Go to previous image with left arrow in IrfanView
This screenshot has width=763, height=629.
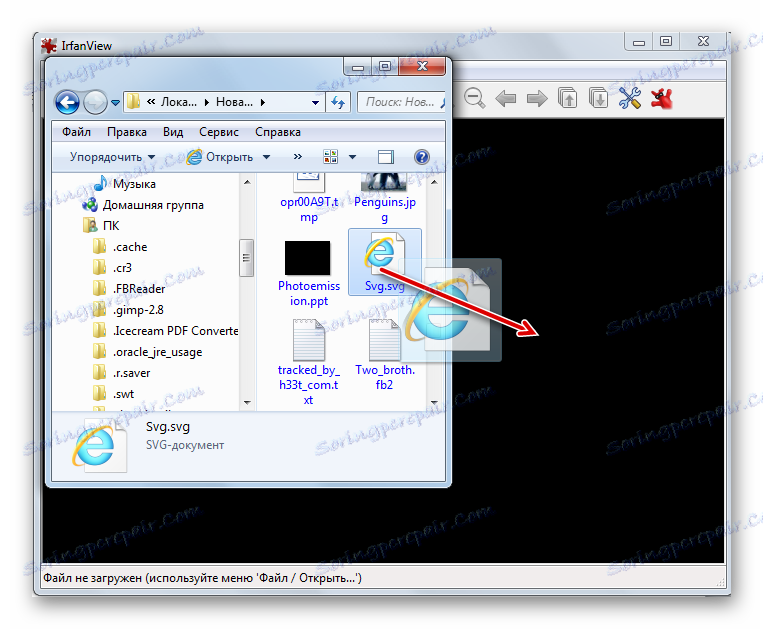(506, 99)
